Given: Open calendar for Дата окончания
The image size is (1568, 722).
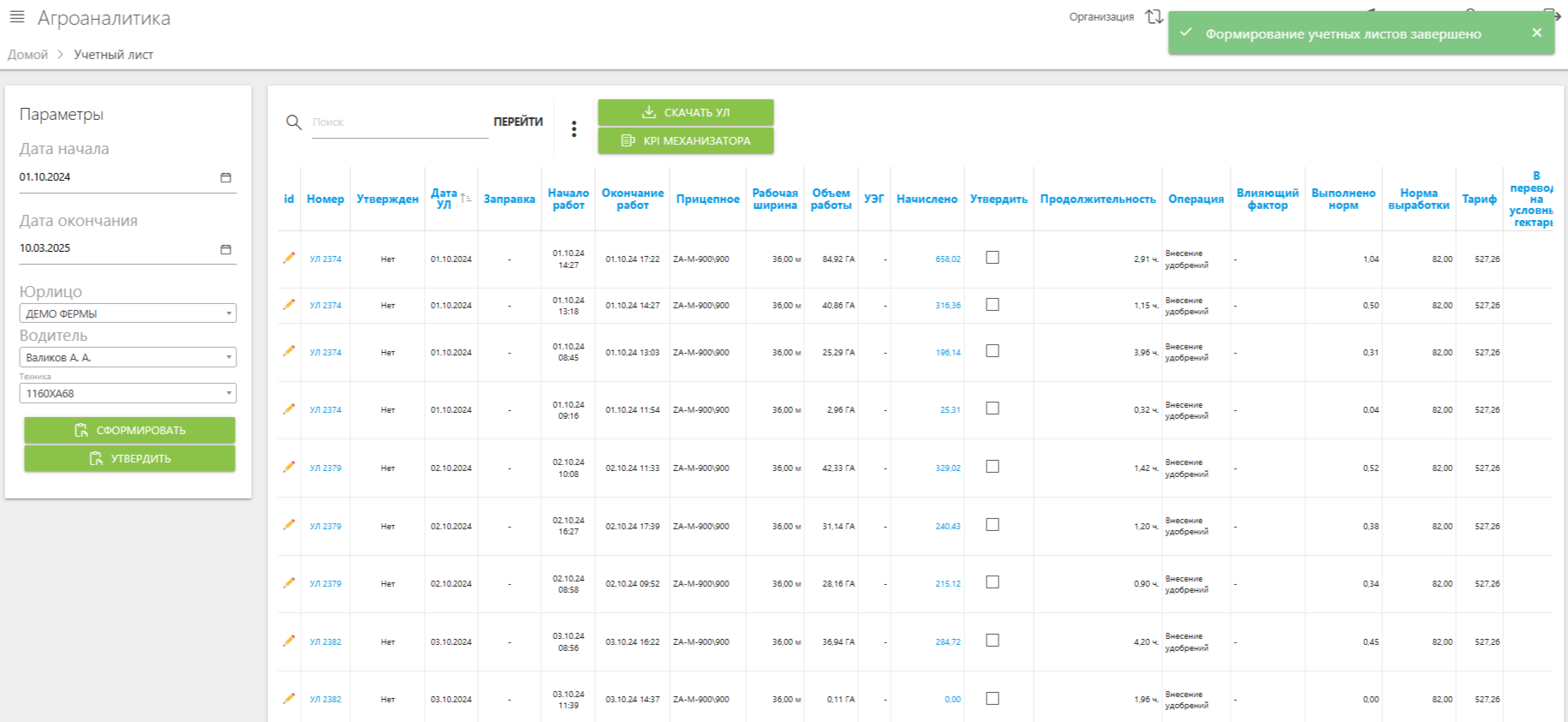Looking at the screenshot, I should tap(226, 249).
